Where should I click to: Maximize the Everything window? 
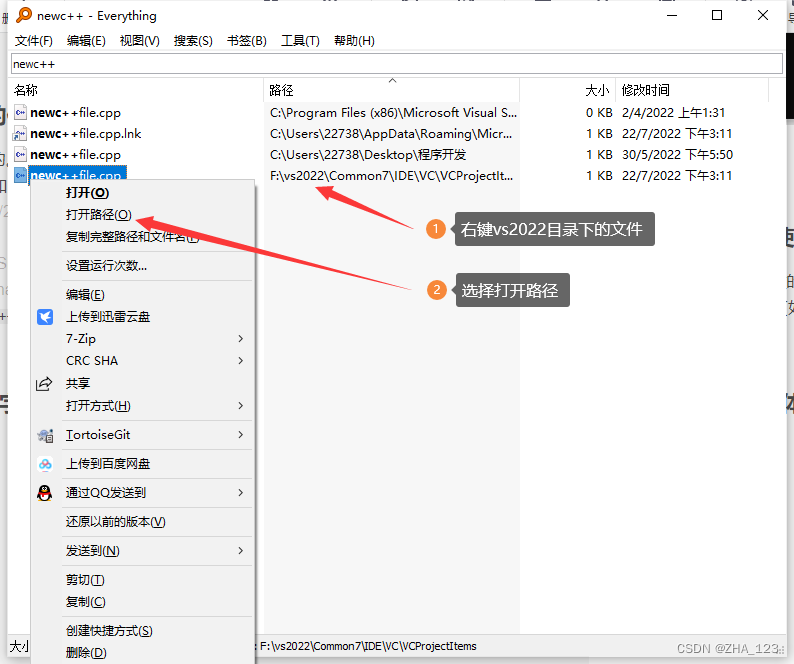point(717,15)
